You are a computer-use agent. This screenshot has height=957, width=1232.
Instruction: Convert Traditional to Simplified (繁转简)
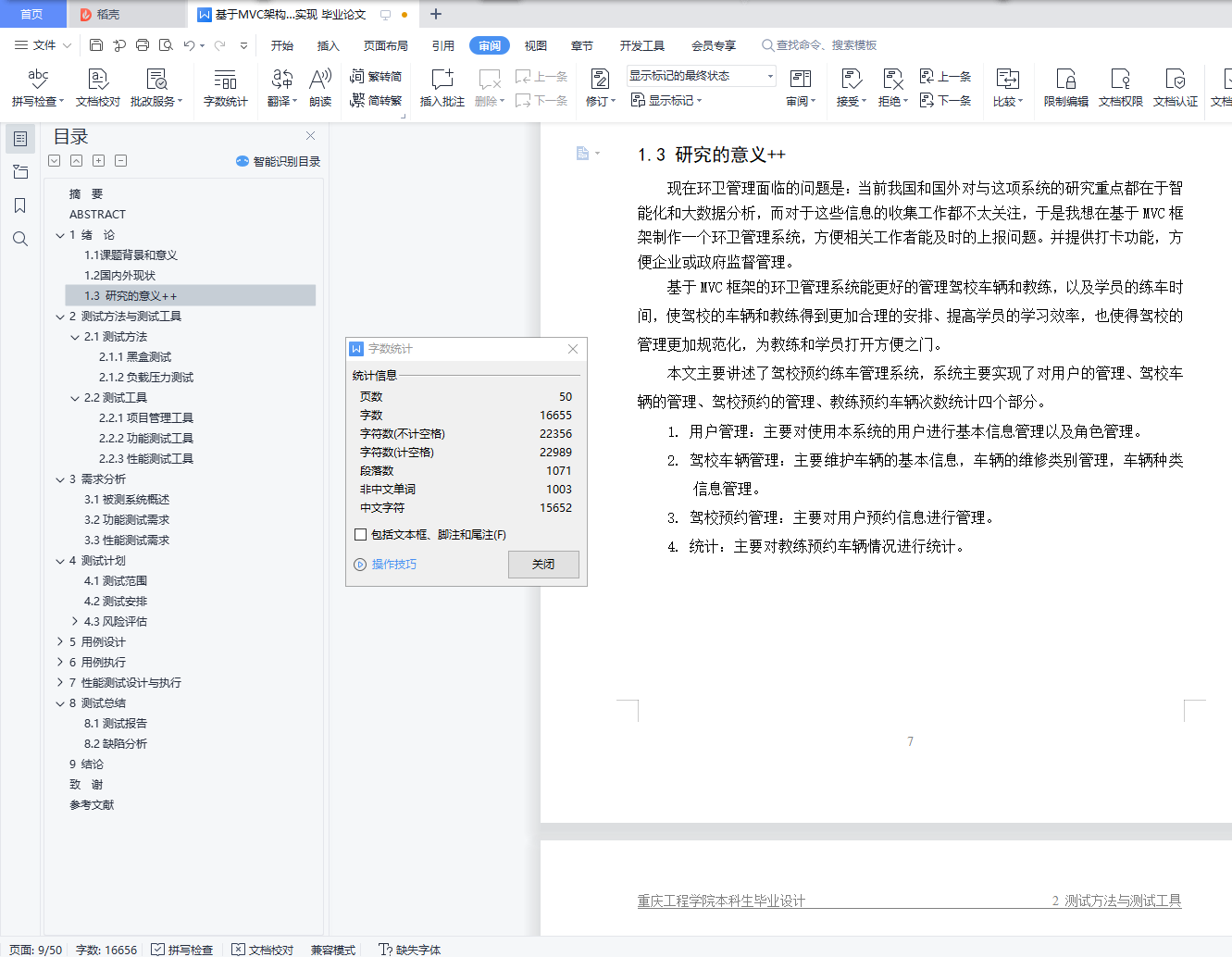point(376,76)
